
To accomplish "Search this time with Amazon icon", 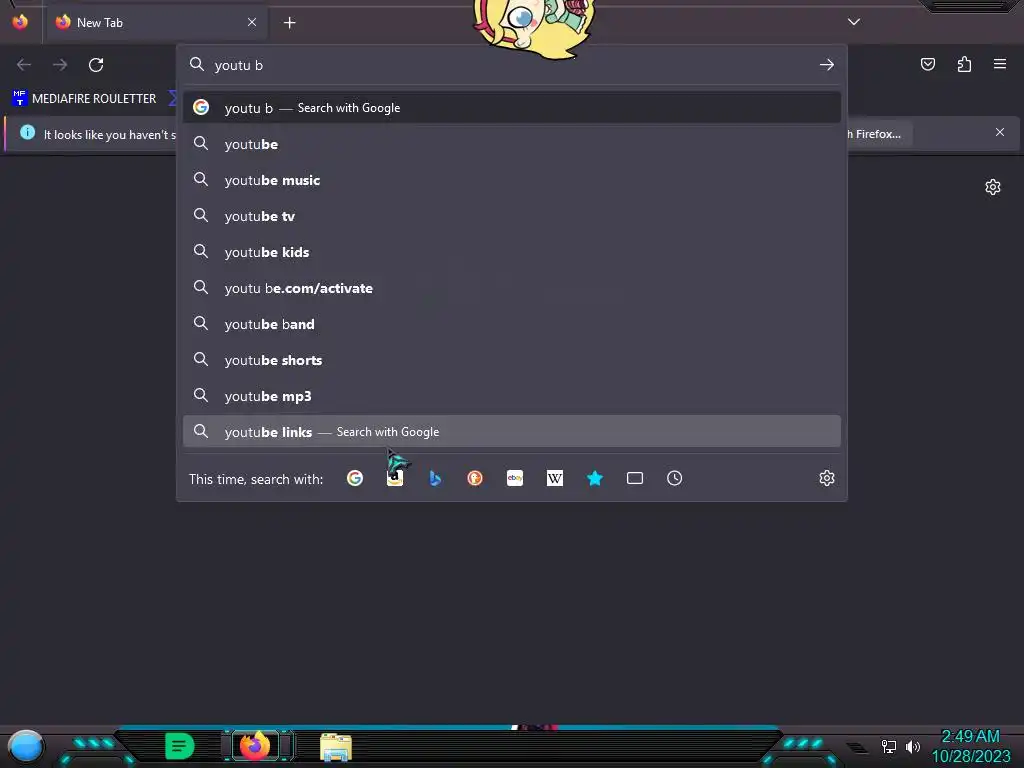I will coord(394,478).
